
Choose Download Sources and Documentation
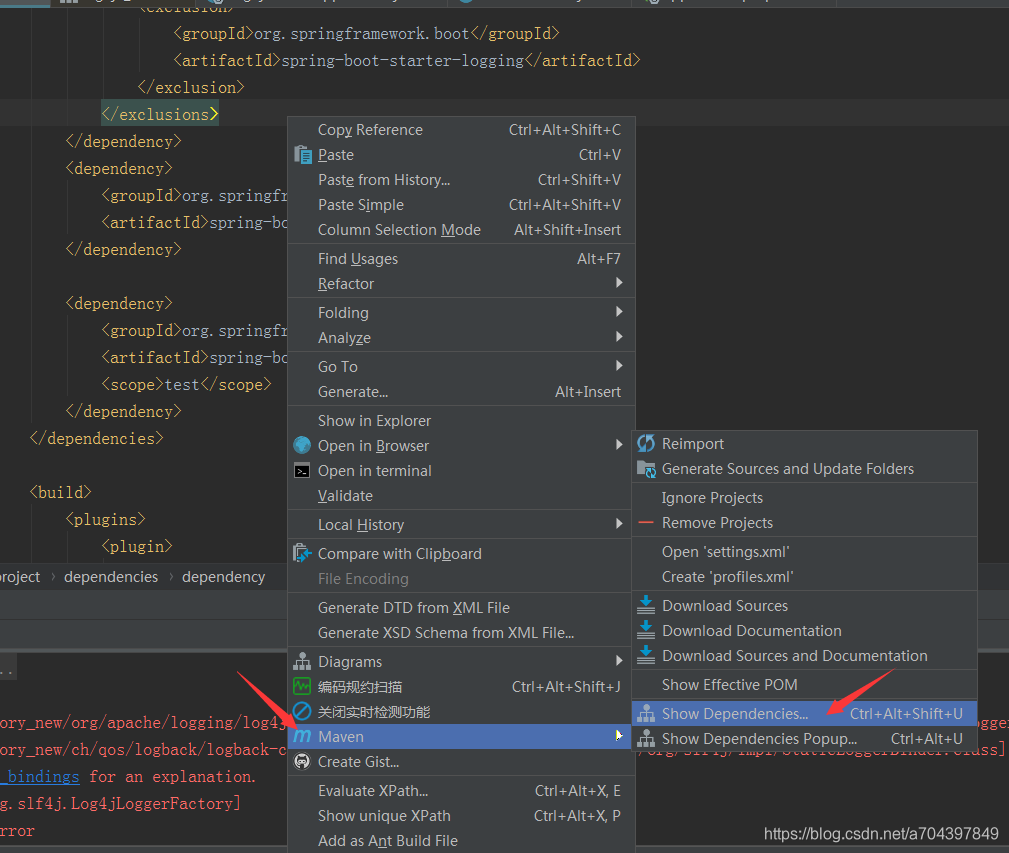804,656
